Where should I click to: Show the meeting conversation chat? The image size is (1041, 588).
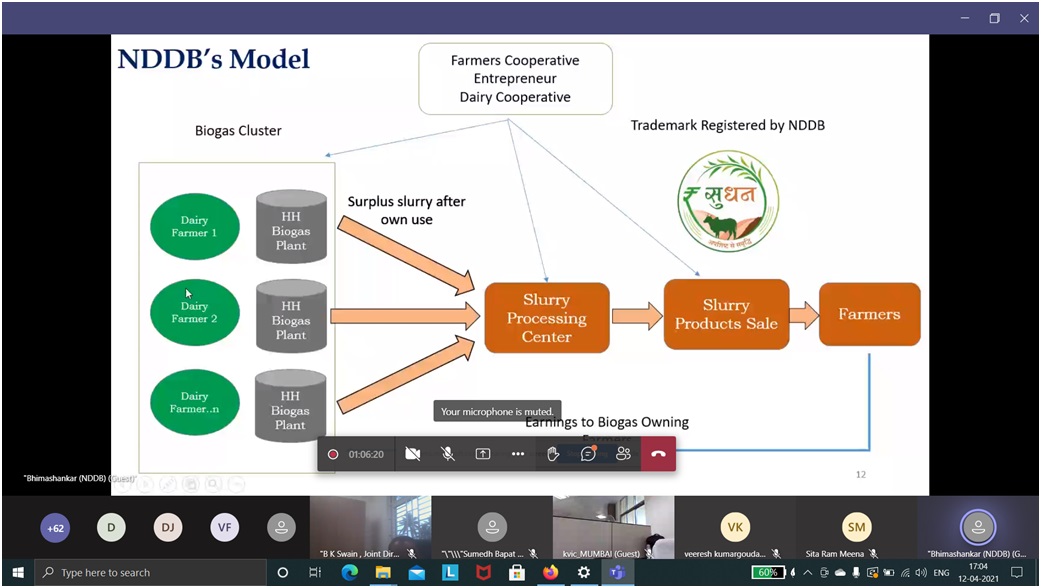click(588, 454)
